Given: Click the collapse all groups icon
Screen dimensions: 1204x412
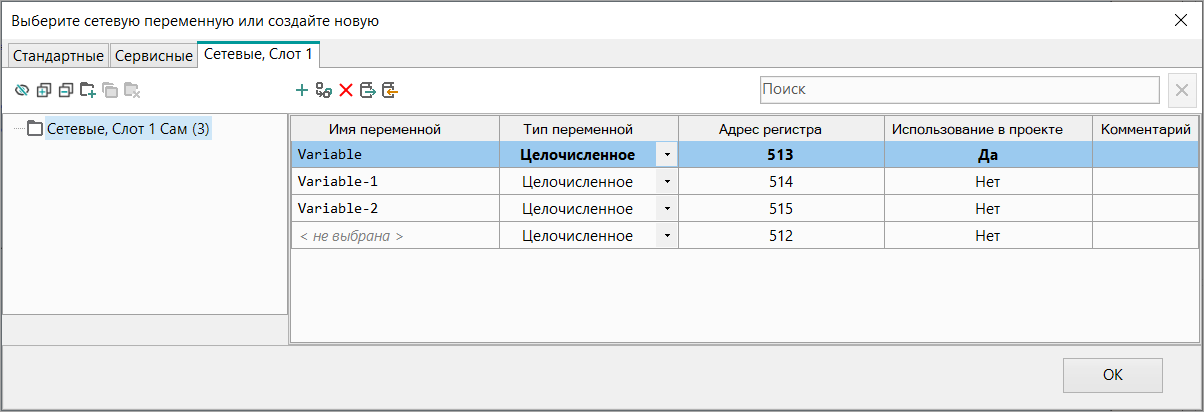Looking at the screenshot, I should 66,91.
